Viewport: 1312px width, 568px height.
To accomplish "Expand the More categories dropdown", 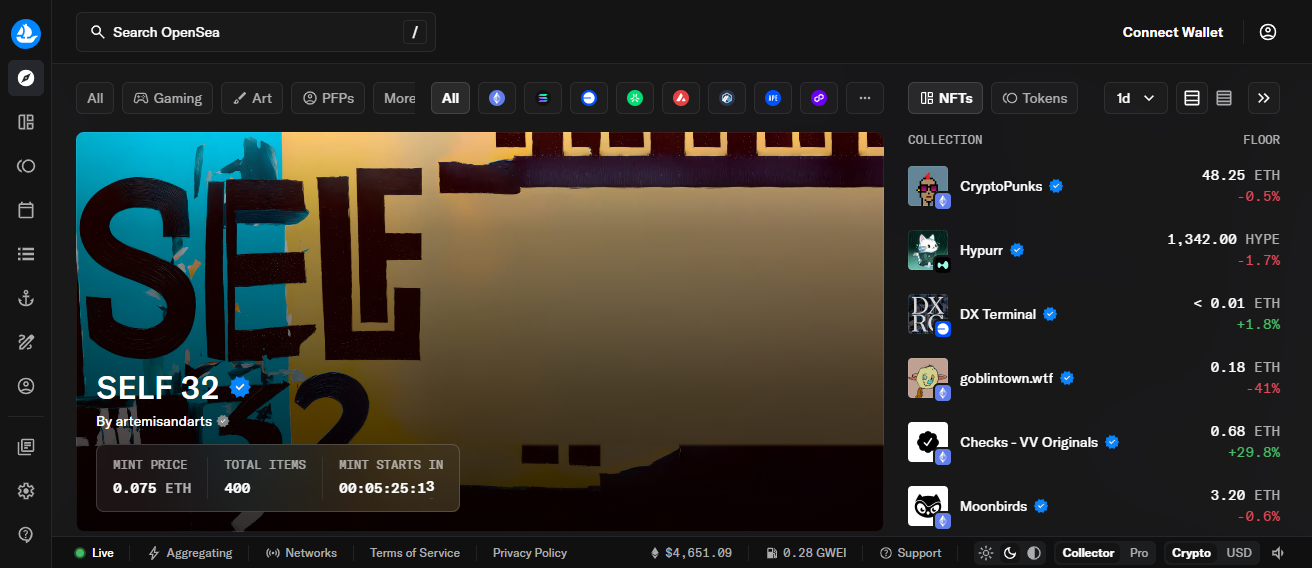I will coord(398,98).
